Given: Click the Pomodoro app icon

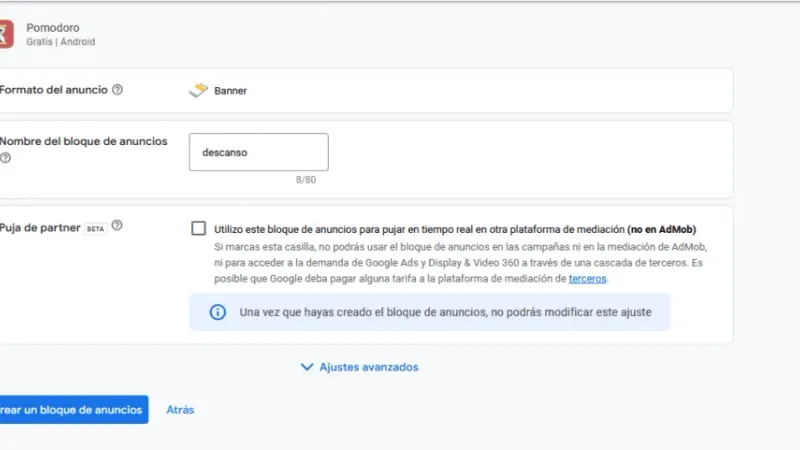Looking at the screenshot, I should pyautogui.click(x=6, y=34).
